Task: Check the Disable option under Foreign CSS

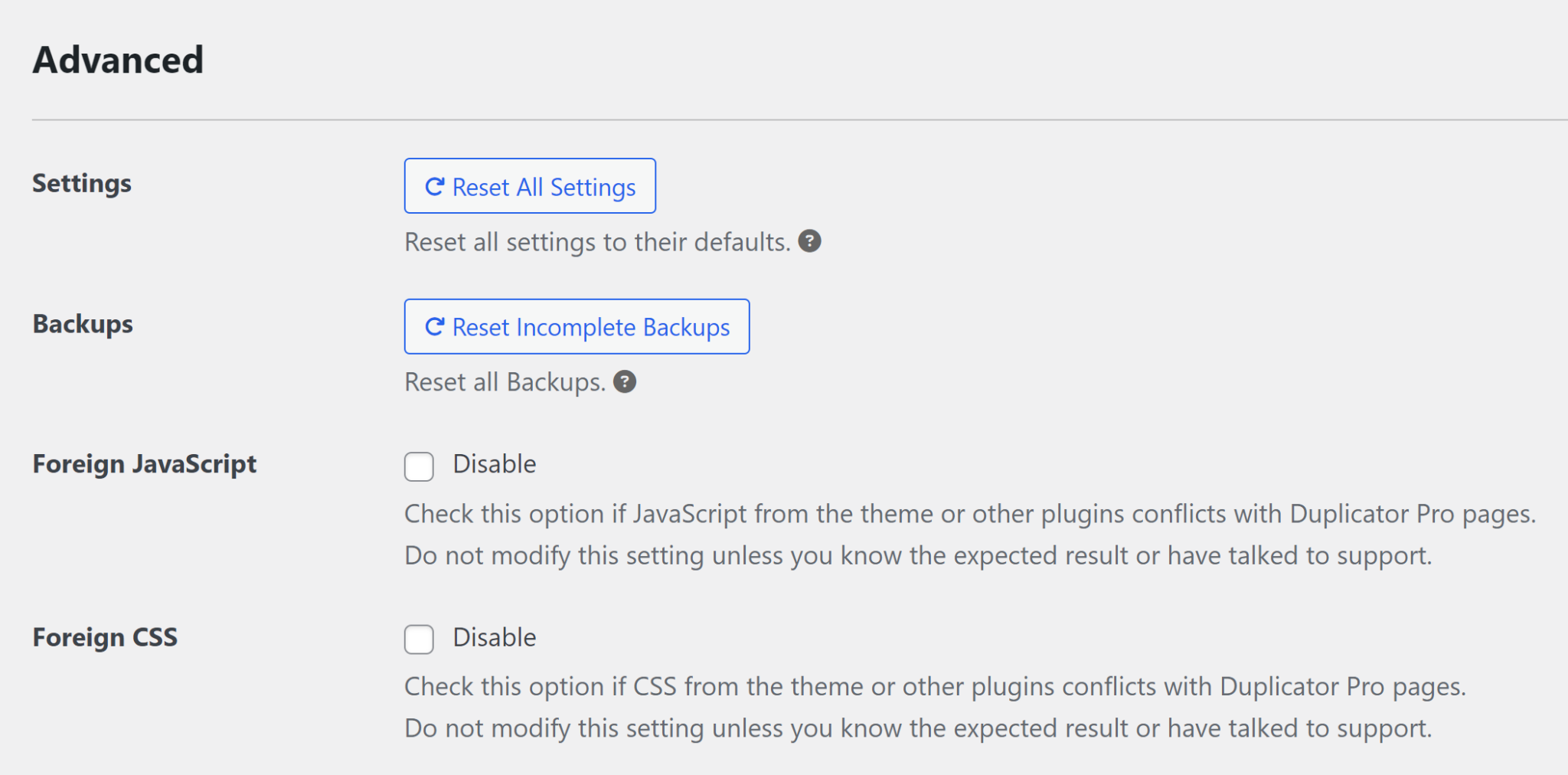Action: pyautogui.click(x=419, y=639)
